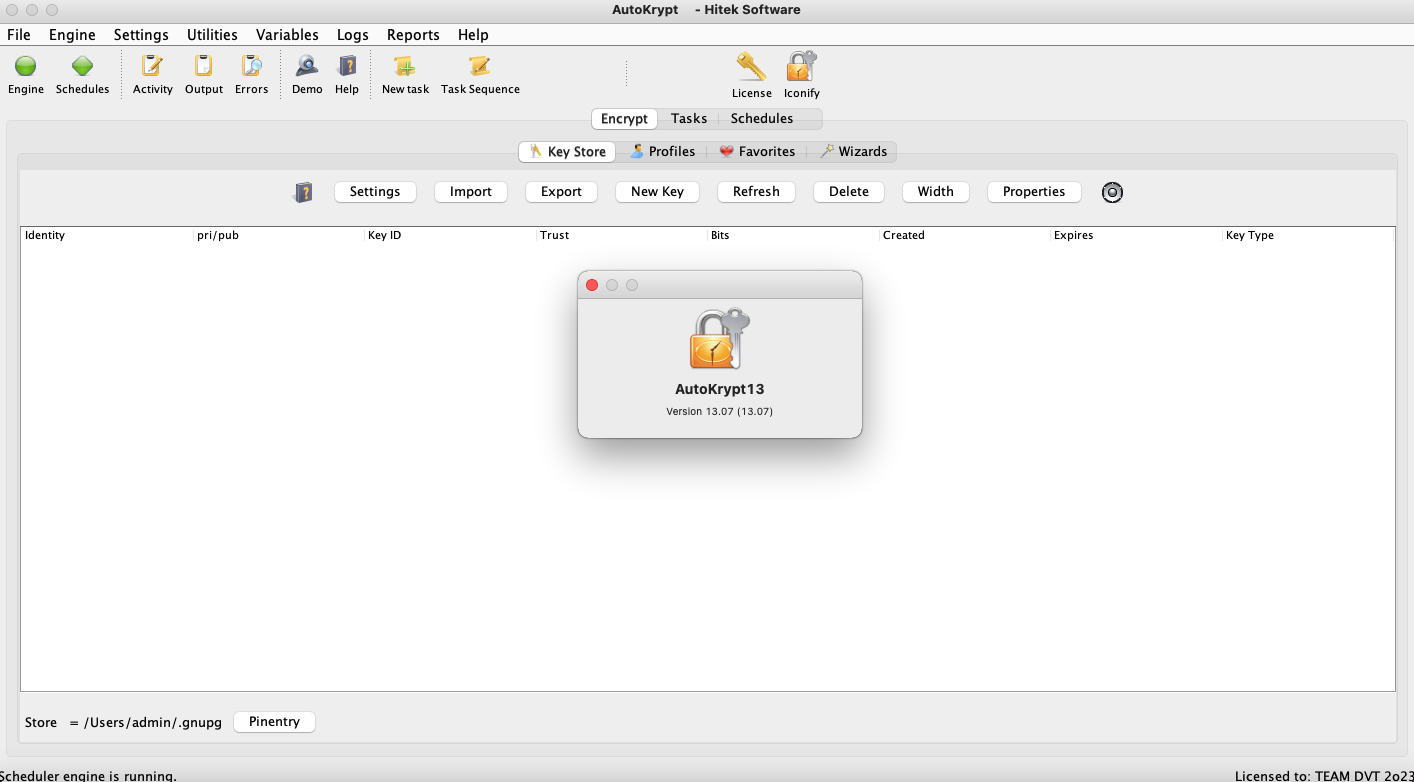Open Schedules from the toolbar
The height and width of the screenshot is (782, 1414).
[x=82, y=67]
